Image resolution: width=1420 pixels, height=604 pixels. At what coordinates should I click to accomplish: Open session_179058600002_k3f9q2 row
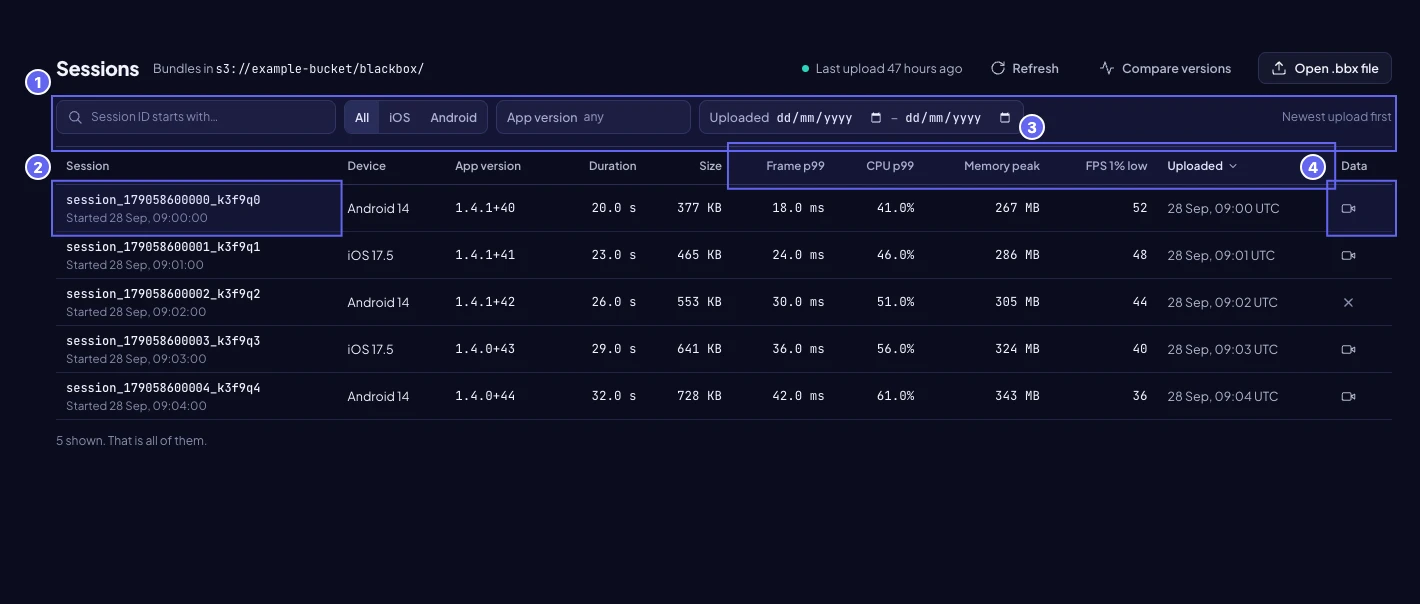tap(724, 302)
